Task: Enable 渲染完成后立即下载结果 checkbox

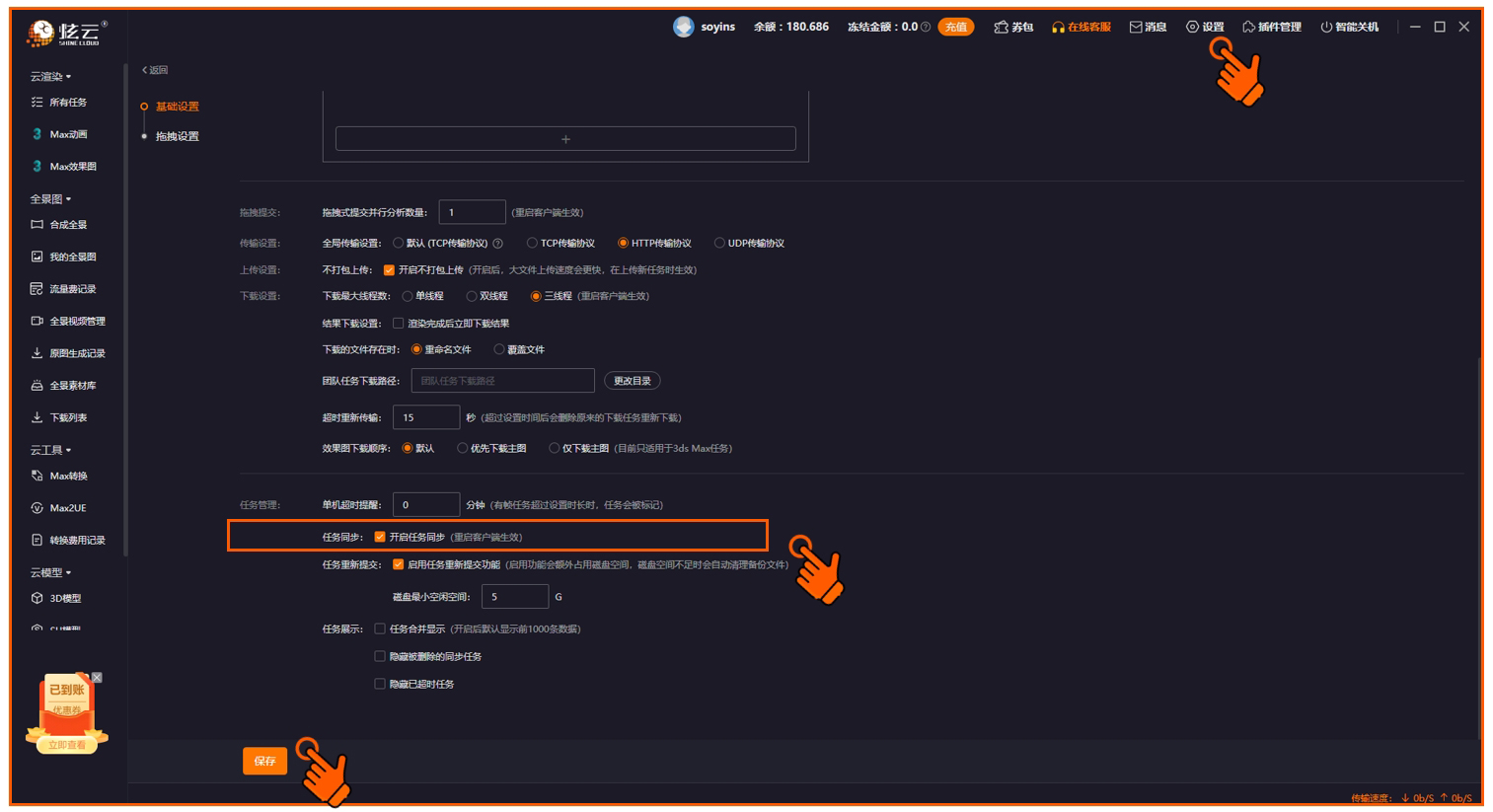Action: (399, 323)
